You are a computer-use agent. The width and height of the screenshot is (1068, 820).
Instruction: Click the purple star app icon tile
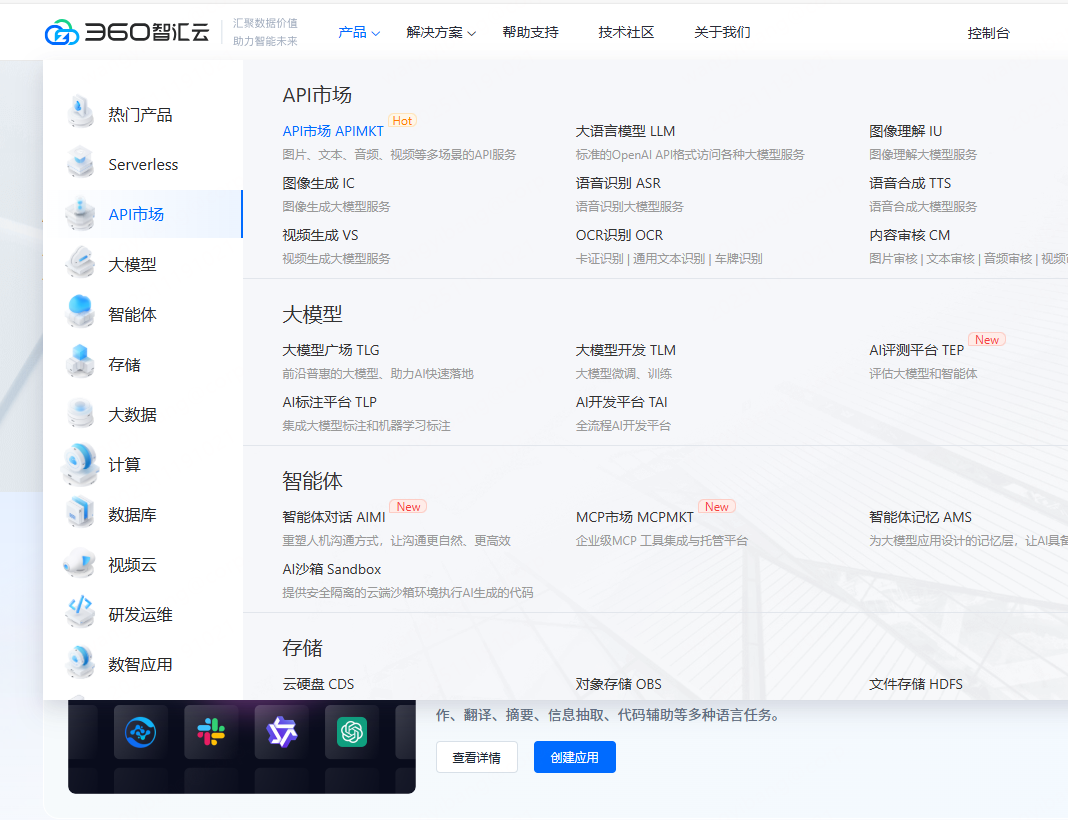click(281, 732)
